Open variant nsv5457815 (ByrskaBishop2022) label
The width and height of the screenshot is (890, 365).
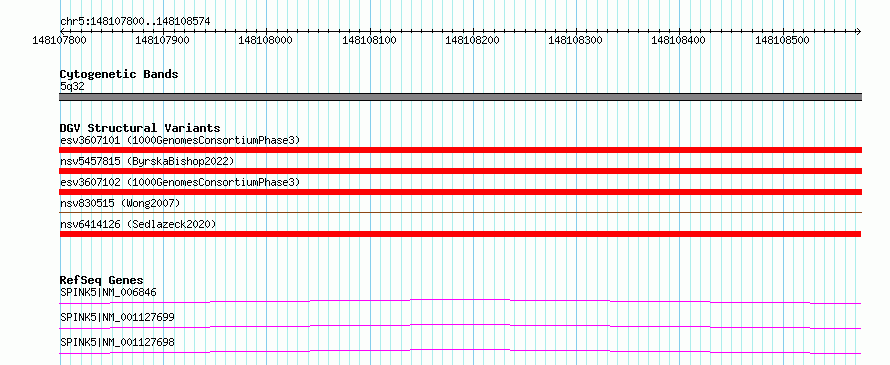click(147, 161)
